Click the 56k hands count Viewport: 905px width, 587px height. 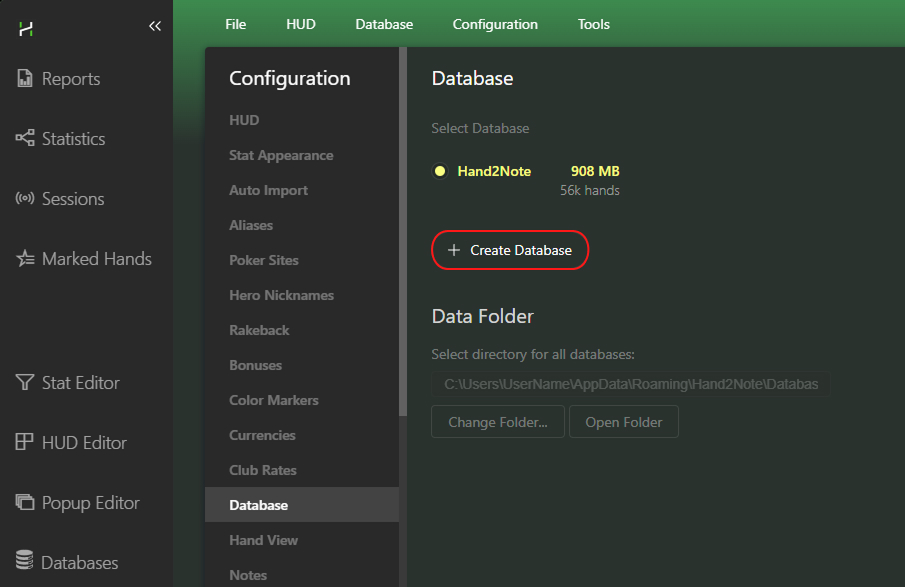coord(589,190)
